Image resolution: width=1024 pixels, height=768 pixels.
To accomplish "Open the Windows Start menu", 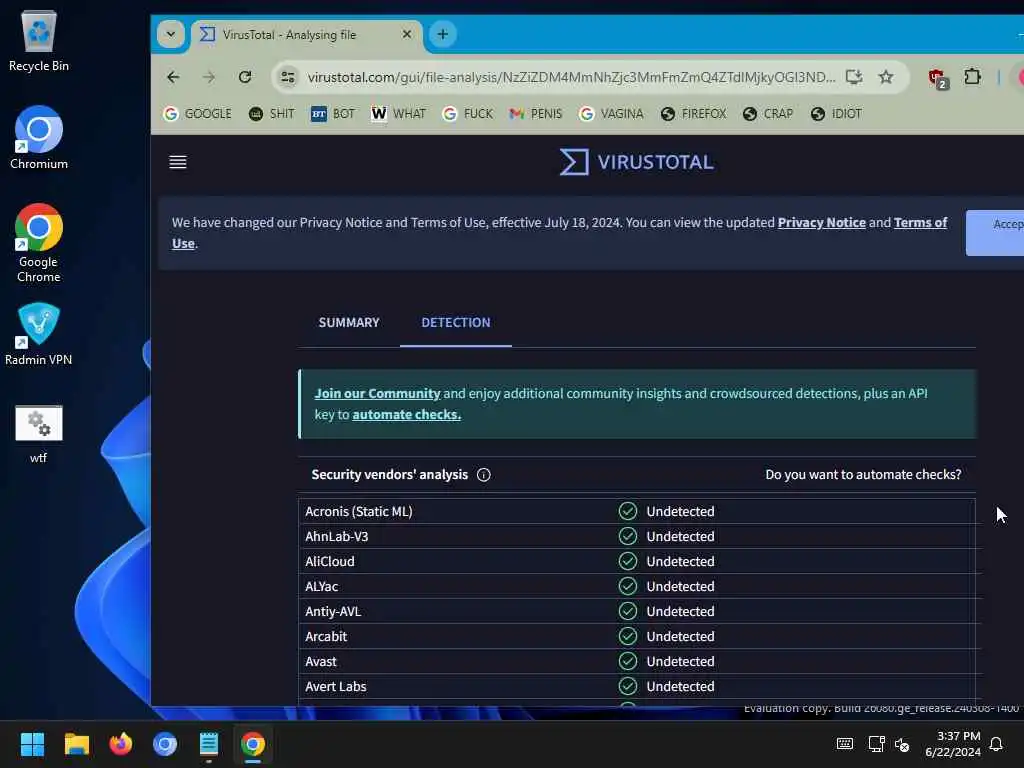I will pos(32,744).
